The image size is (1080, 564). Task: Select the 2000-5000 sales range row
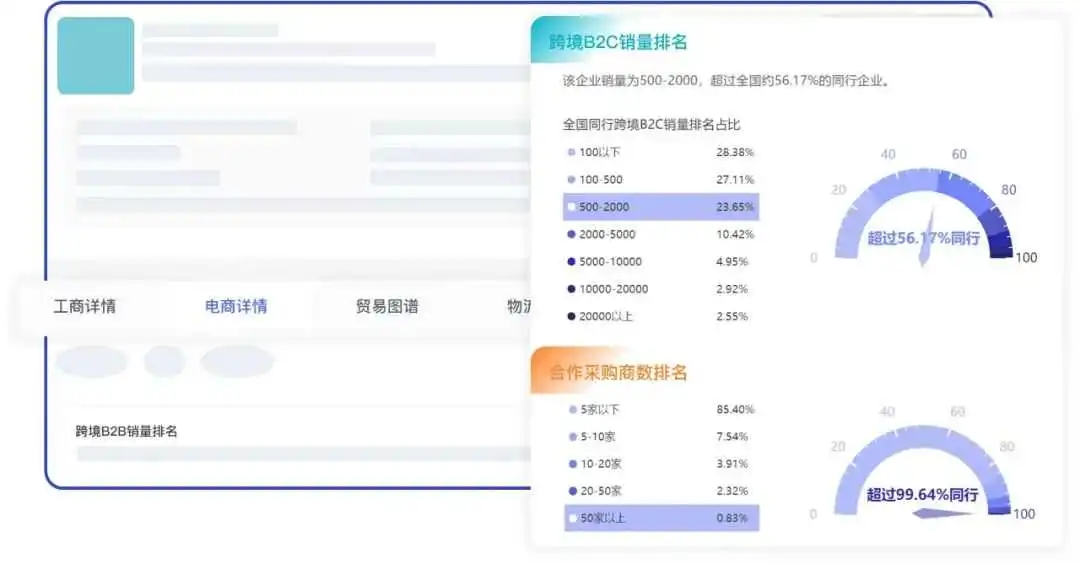pos(661,234)
